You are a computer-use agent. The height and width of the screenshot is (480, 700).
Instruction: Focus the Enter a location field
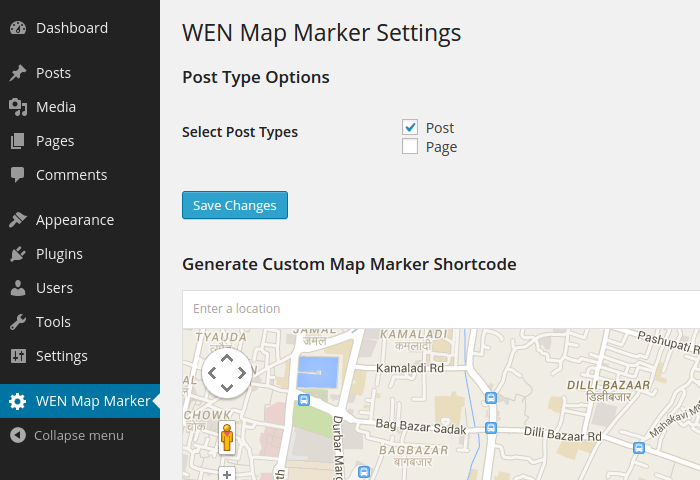coord(440,309)
